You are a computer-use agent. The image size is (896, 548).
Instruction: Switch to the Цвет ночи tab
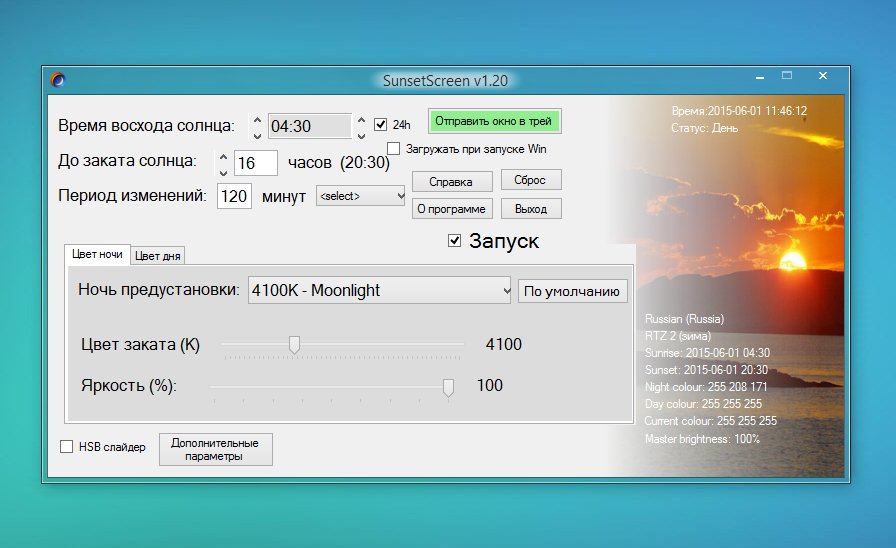click(x=97, y=254)
